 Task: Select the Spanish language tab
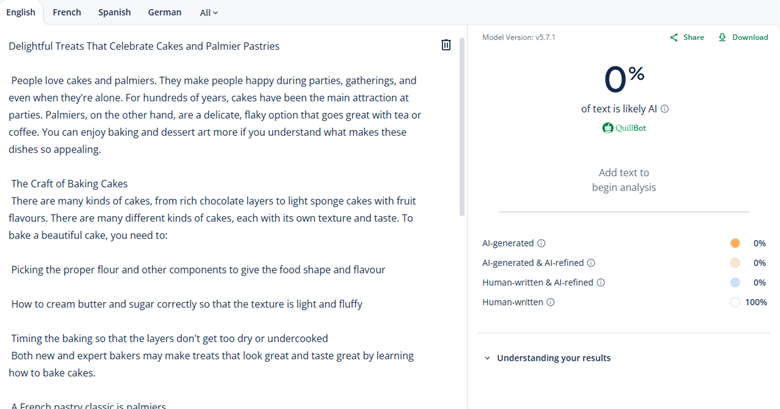tap(114, 13)
